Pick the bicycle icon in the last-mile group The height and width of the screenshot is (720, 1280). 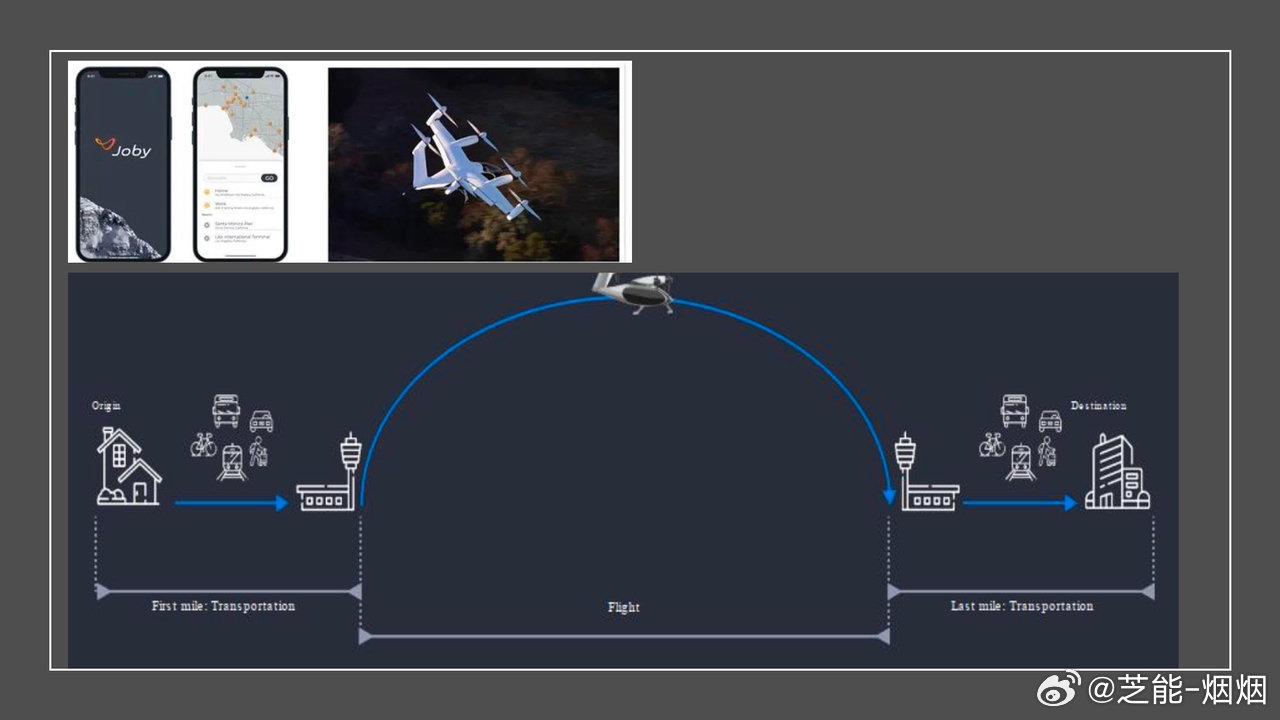[x=993, y=444]
